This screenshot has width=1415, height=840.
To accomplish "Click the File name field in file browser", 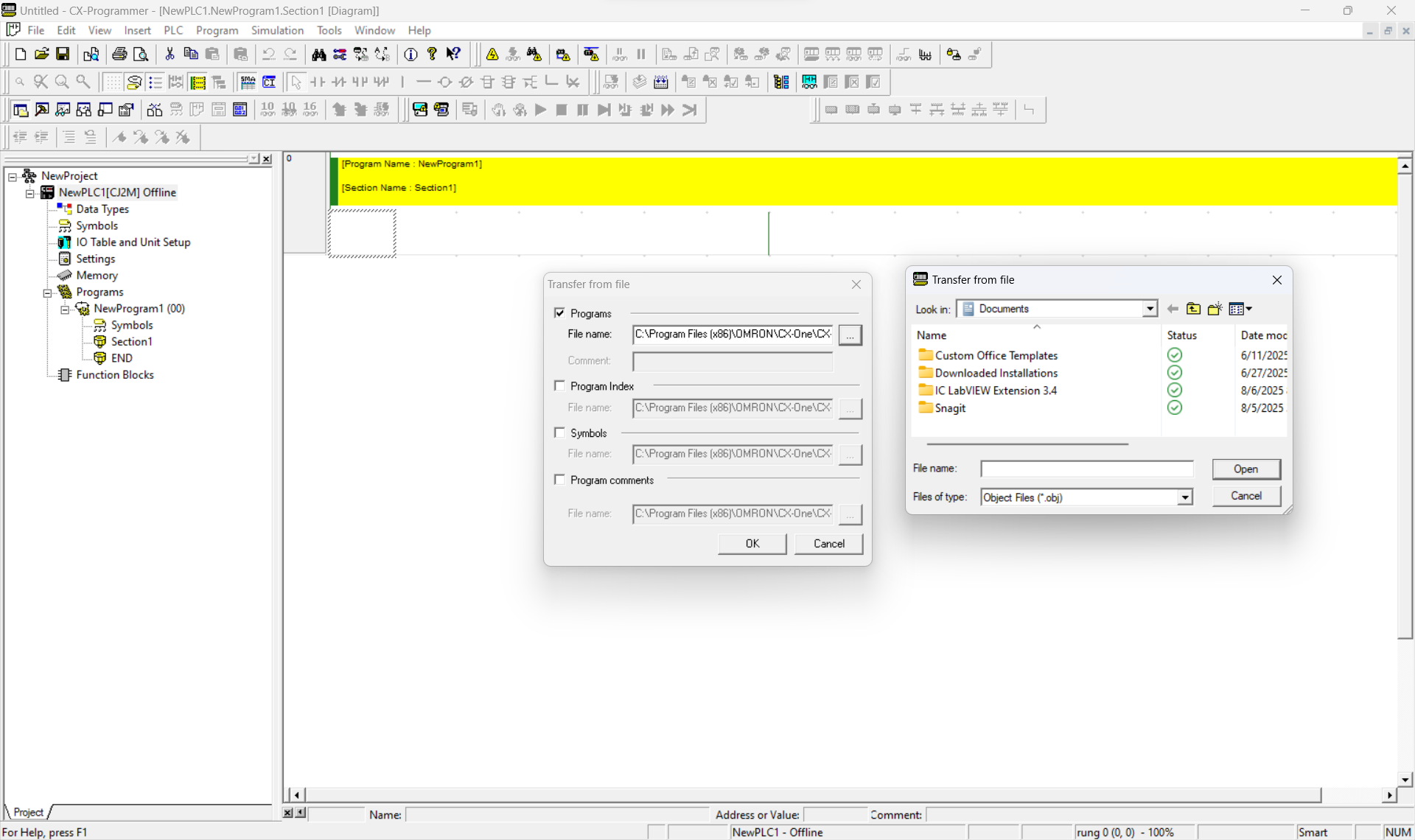I will tap(1086, 469).
